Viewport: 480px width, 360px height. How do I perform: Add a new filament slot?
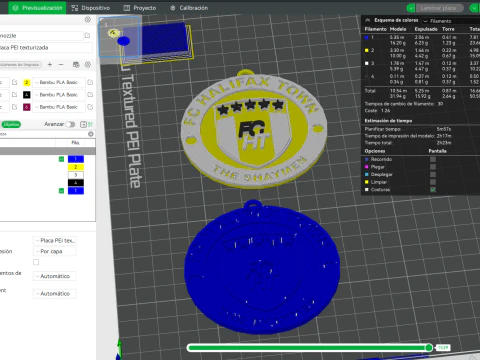pos(50,64)
